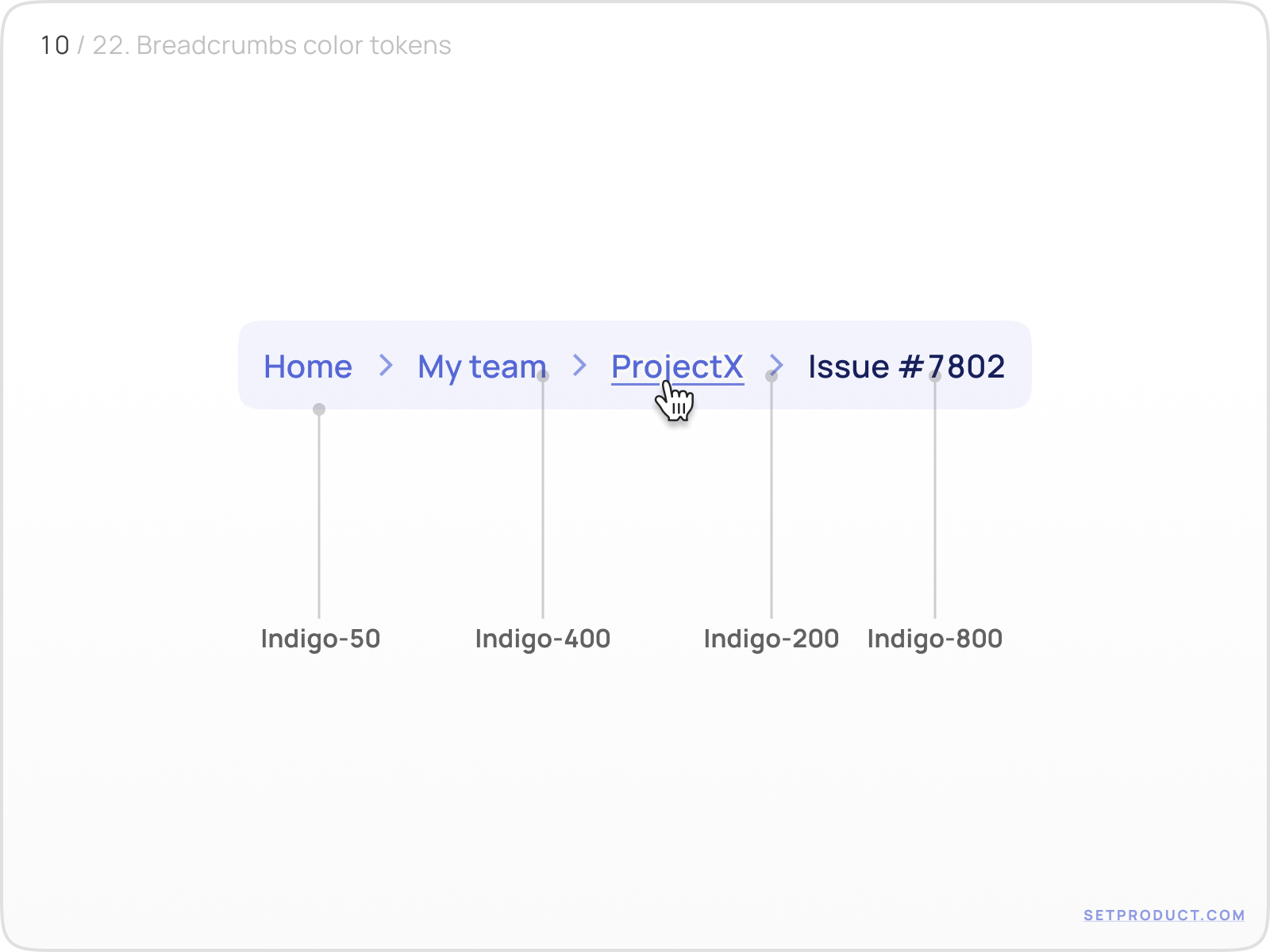Open the SETPRODUCT.COM link

pyautogui.click(x=1164, y=915)
